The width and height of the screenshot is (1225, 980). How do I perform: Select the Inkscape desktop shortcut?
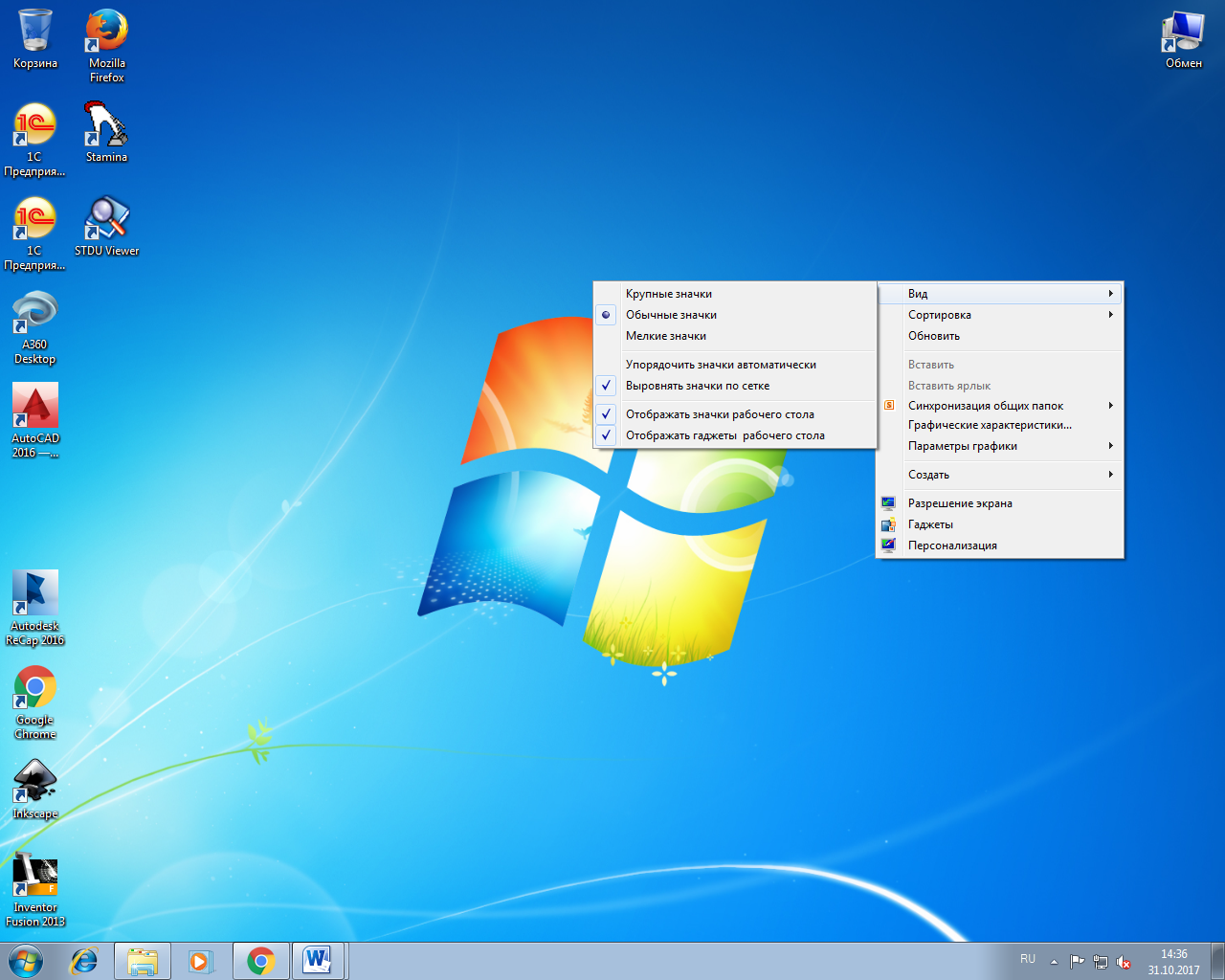35,790
